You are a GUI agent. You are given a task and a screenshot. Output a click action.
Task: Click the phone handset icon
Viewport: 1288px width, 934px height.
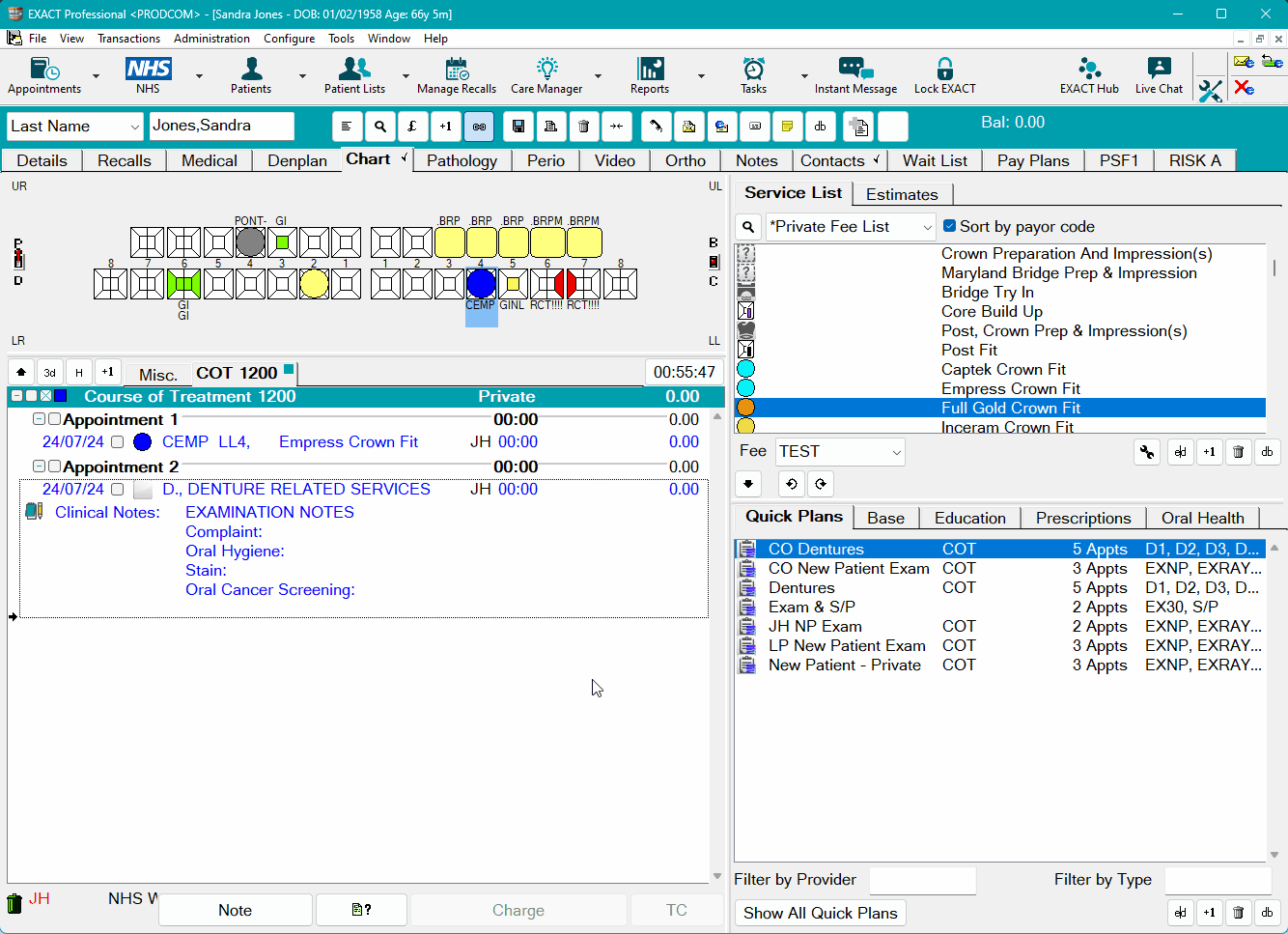[x=656, y=127]
